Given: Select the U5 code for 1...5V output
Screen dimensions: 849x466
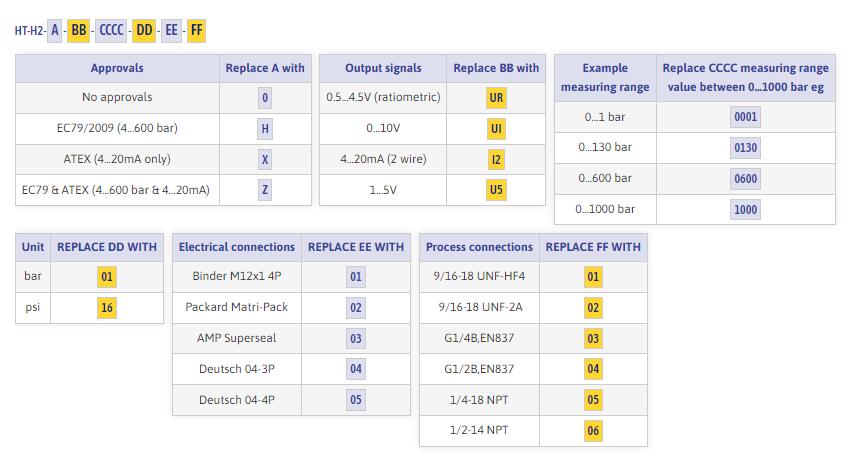Looking at the screenshot, I should pos(496,190).
